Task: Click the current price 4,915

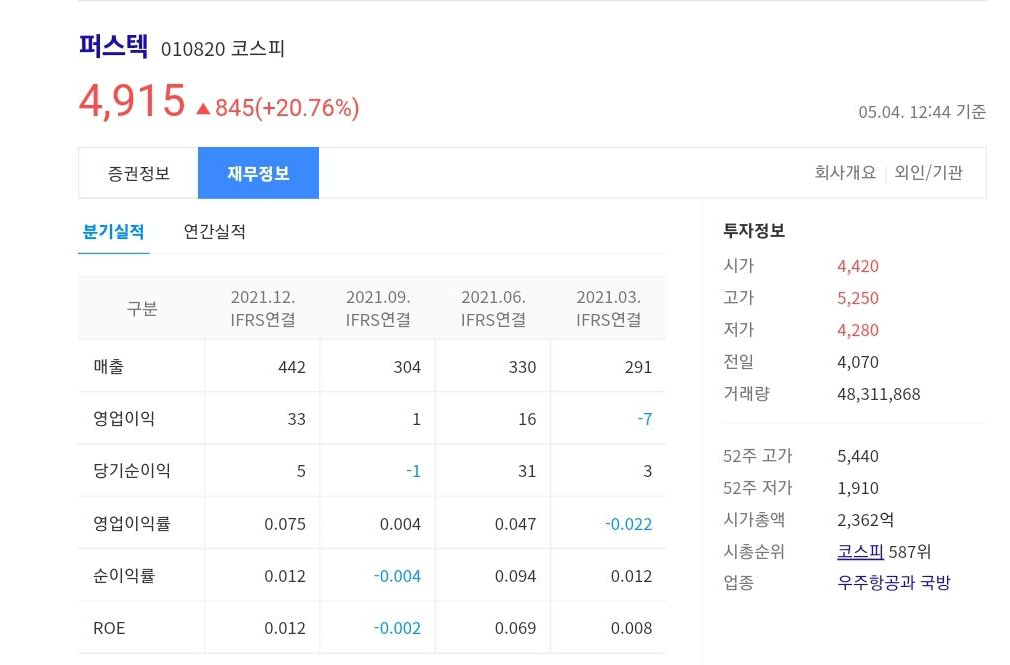Action: click(x=132, y=100)
